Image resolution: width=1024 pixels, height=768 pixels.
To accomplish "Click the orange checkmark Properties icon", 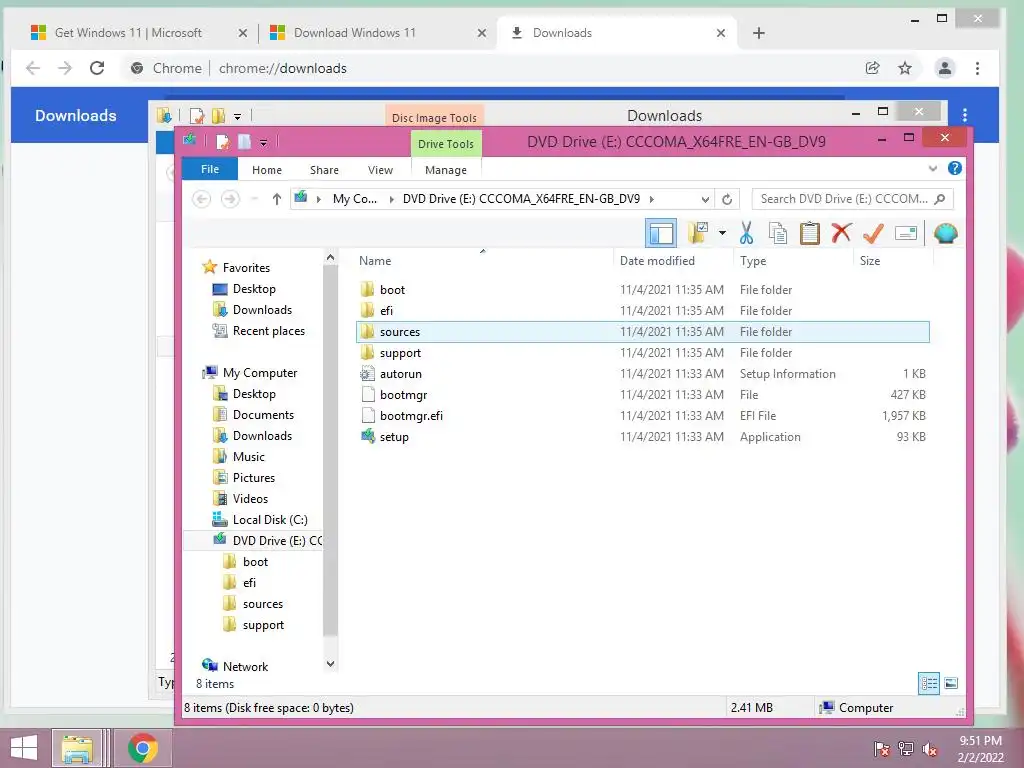I will pyautogui.click(x=873, y=232).
